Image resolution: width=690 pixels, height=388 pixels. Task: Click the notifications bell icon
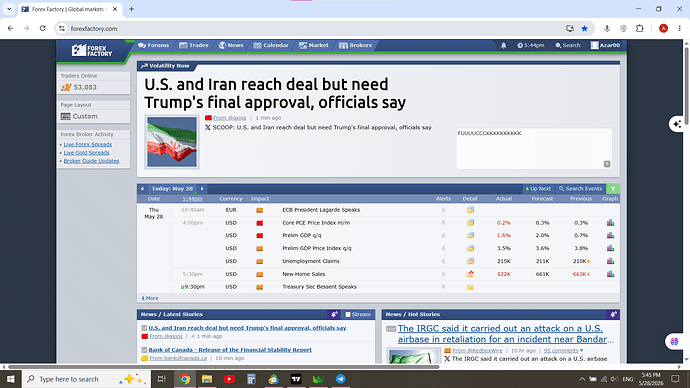503,45
